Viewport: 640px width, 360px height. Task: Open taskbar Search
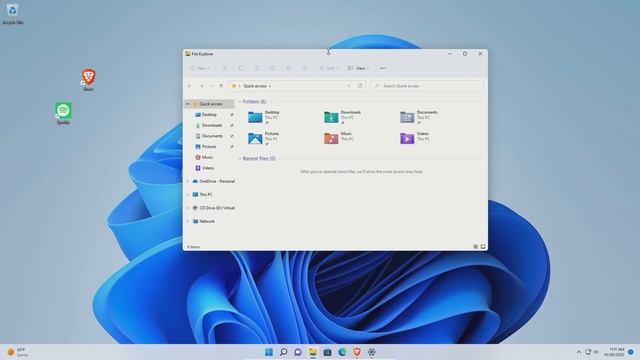click(x=283, y=352)
